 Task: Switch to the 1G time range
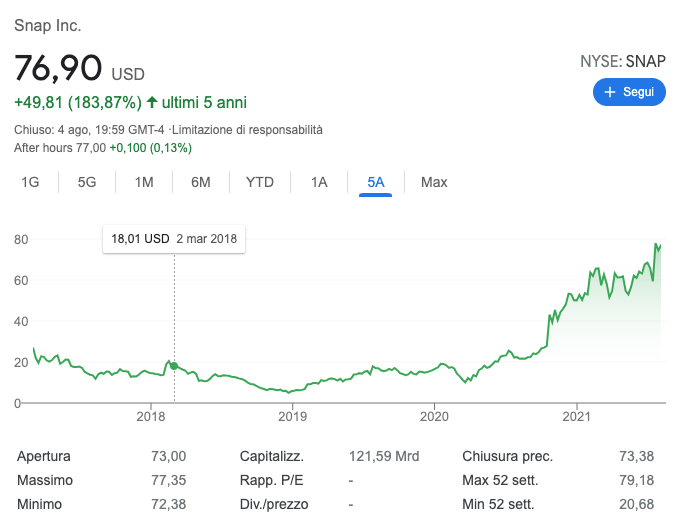pos(30,182)
